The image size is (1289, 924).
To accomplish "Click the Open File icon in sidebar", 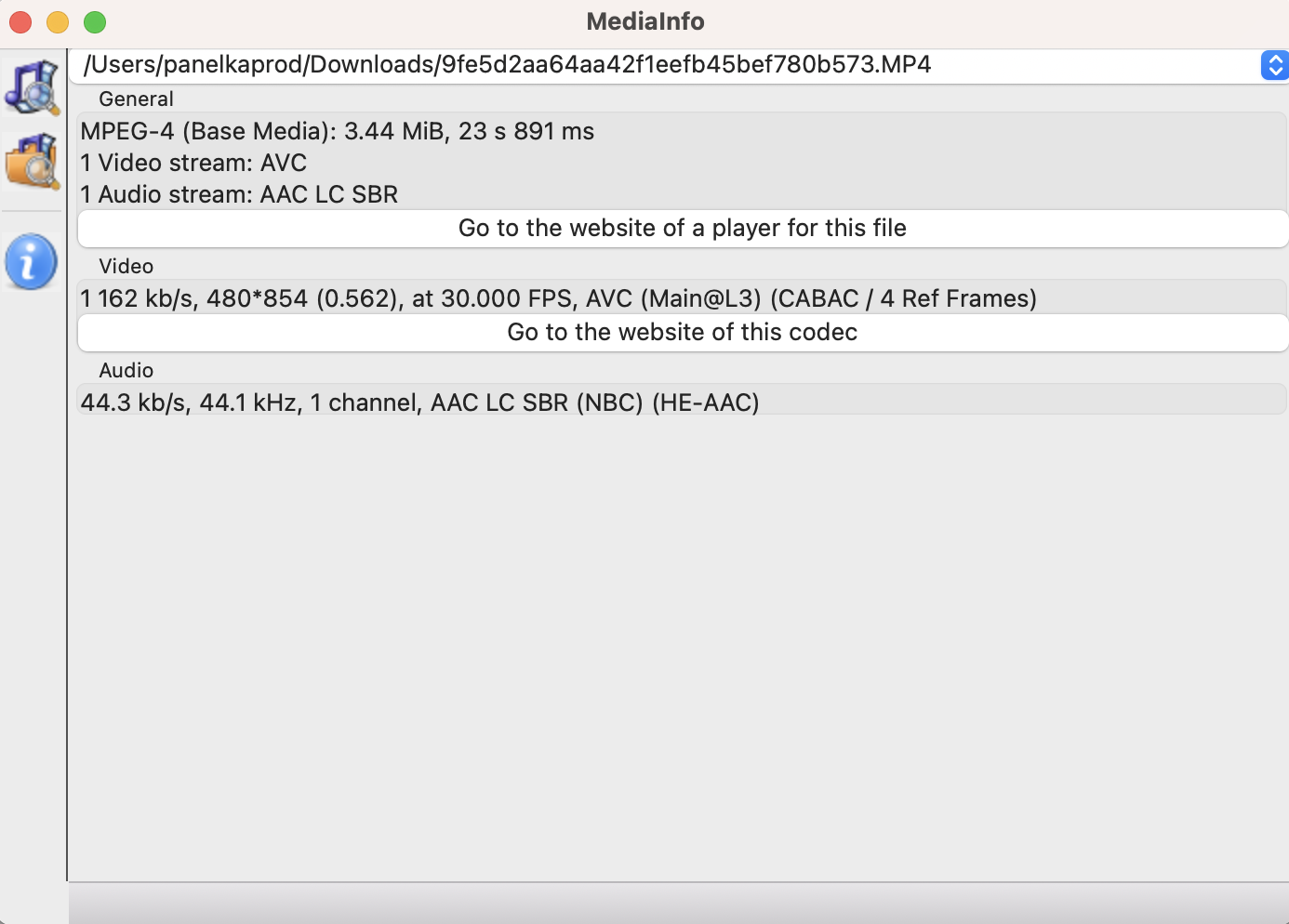I will click(33, 86).
